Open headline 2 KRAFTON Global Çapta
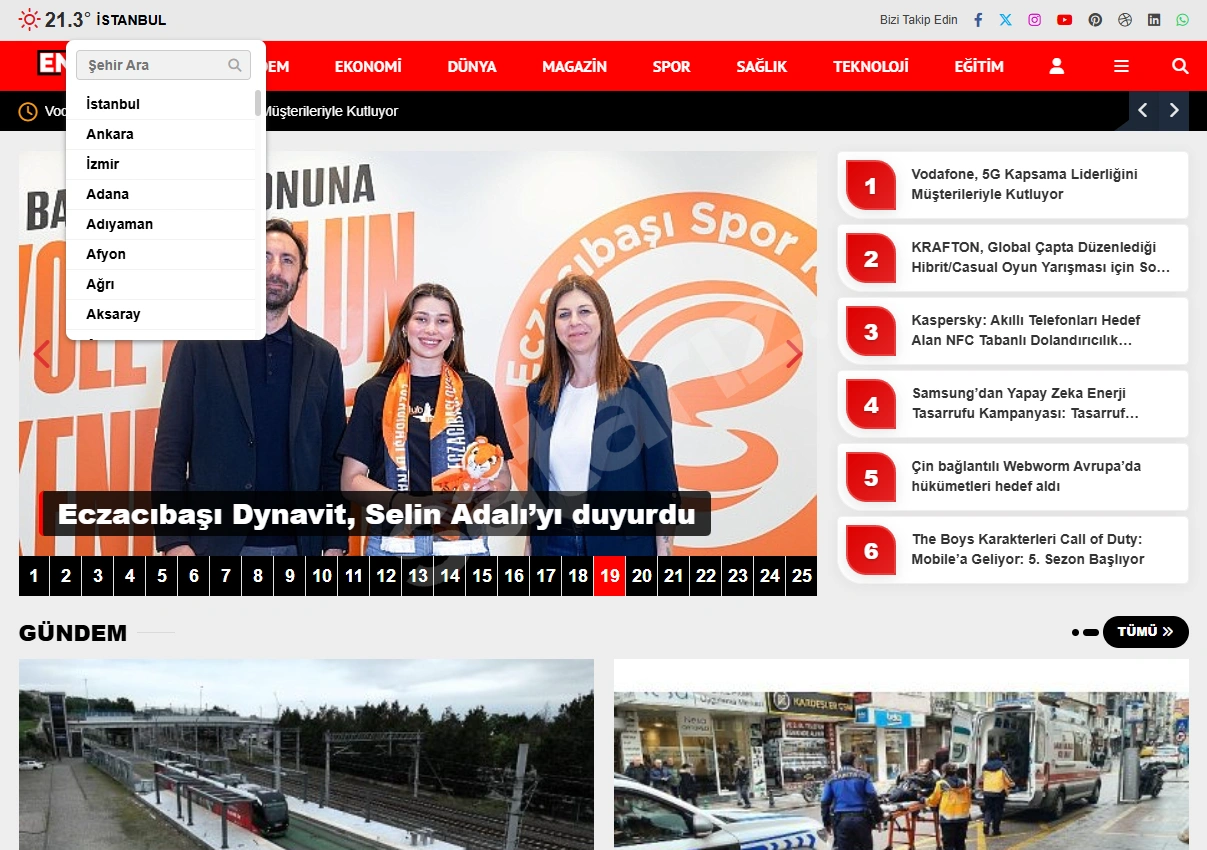This screenshot has height=850, width=1207. 1012,257
